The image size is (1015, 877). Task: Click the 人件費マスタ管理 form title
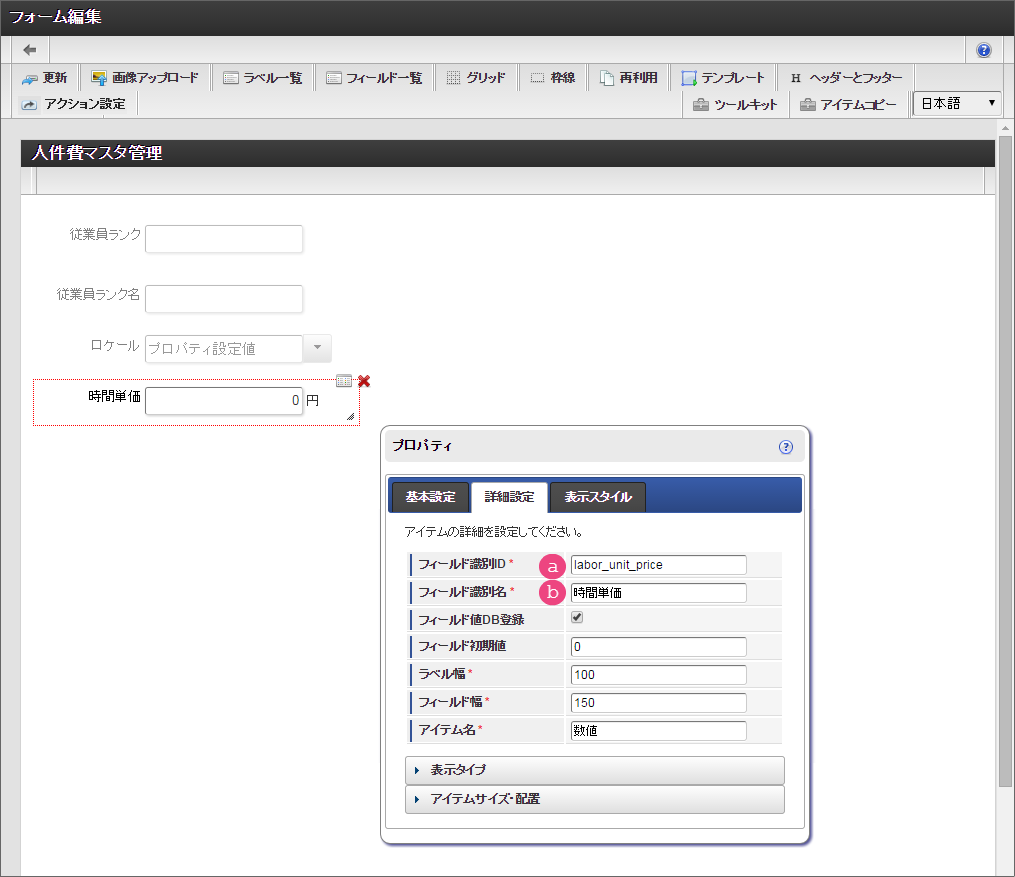pos(97,153)
